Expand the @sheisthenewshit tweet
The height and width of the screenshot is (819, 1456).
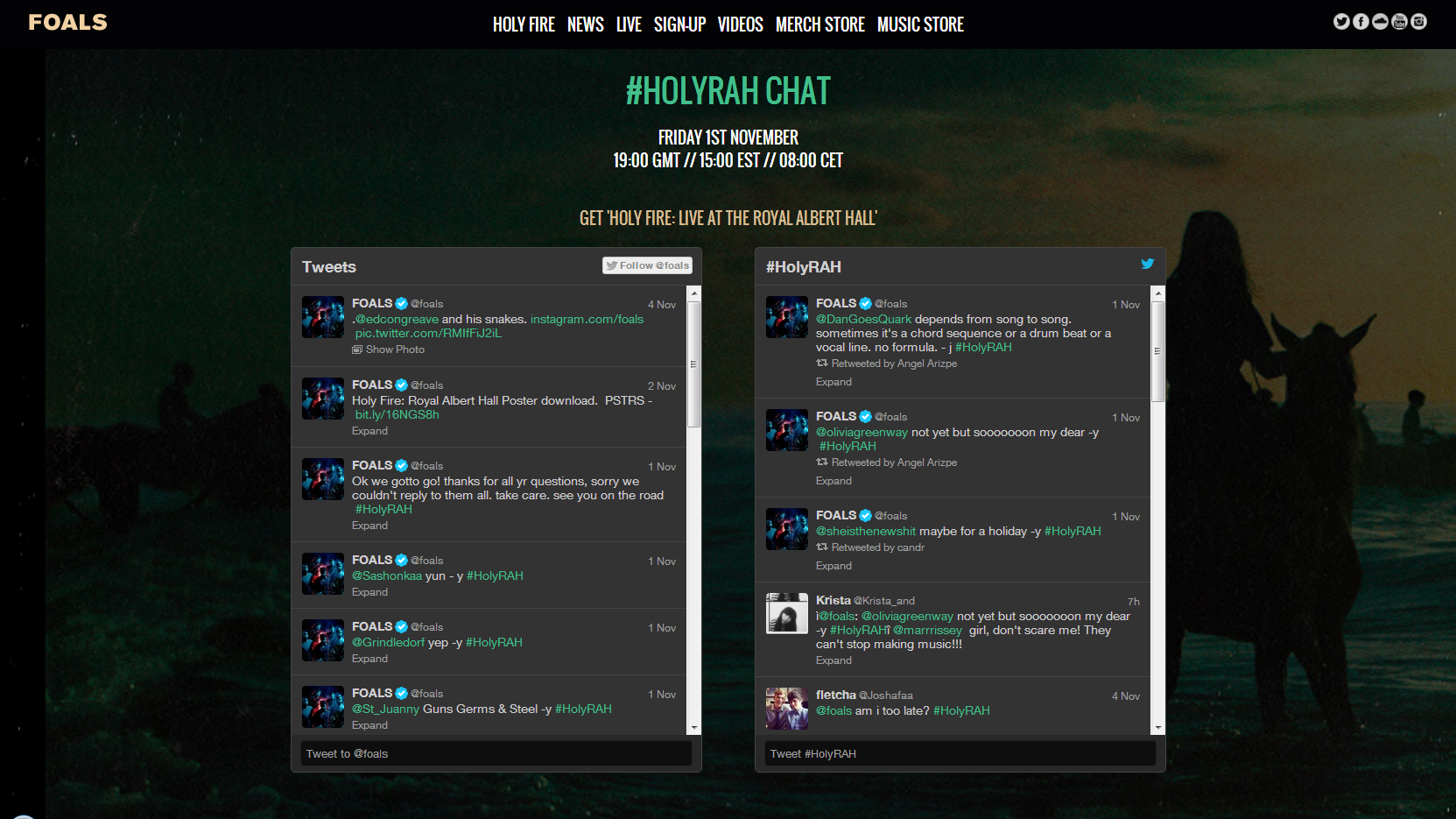834,566
